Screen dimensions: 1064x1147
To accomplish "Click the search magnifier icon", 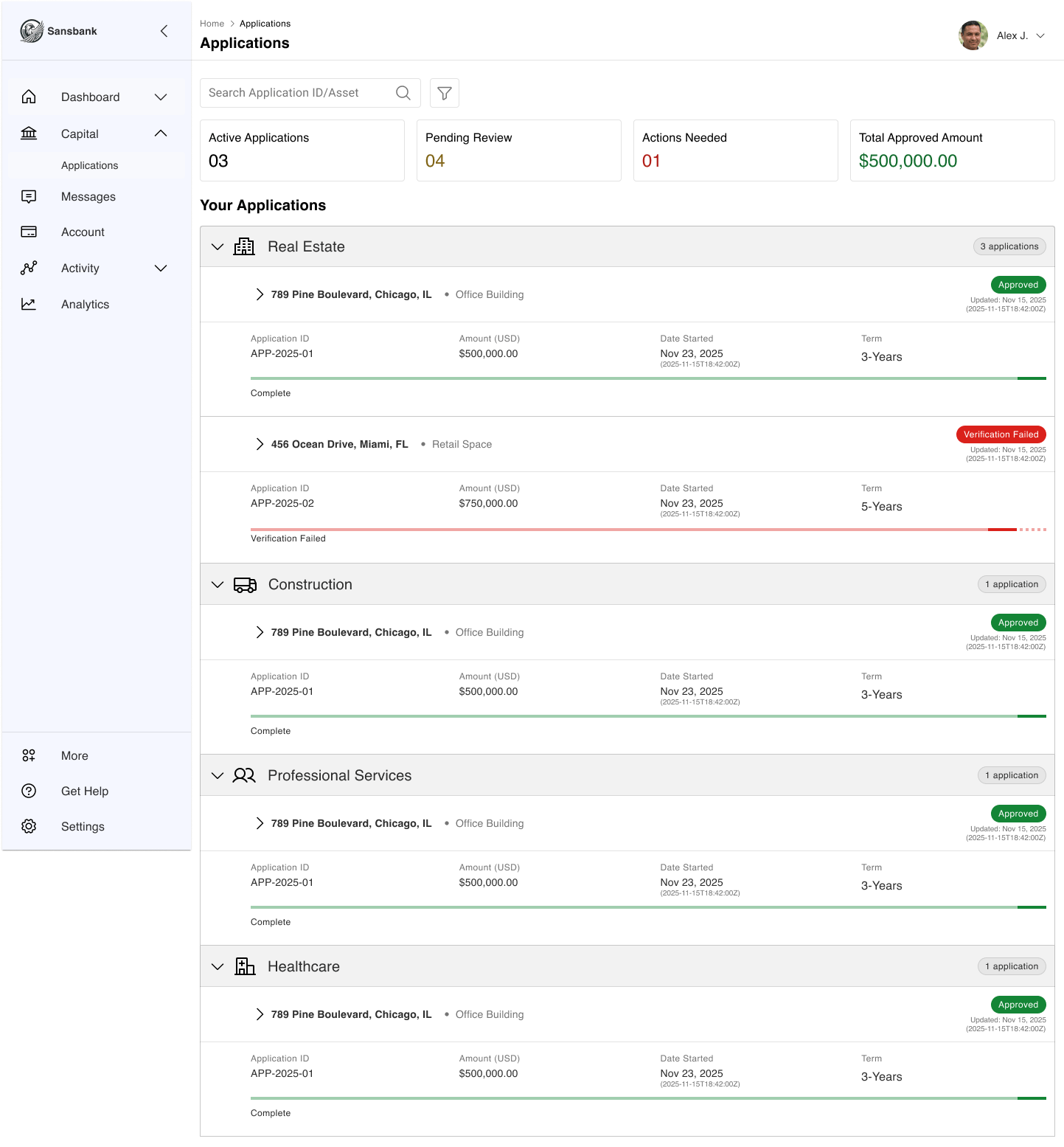I will coord(403,93).
